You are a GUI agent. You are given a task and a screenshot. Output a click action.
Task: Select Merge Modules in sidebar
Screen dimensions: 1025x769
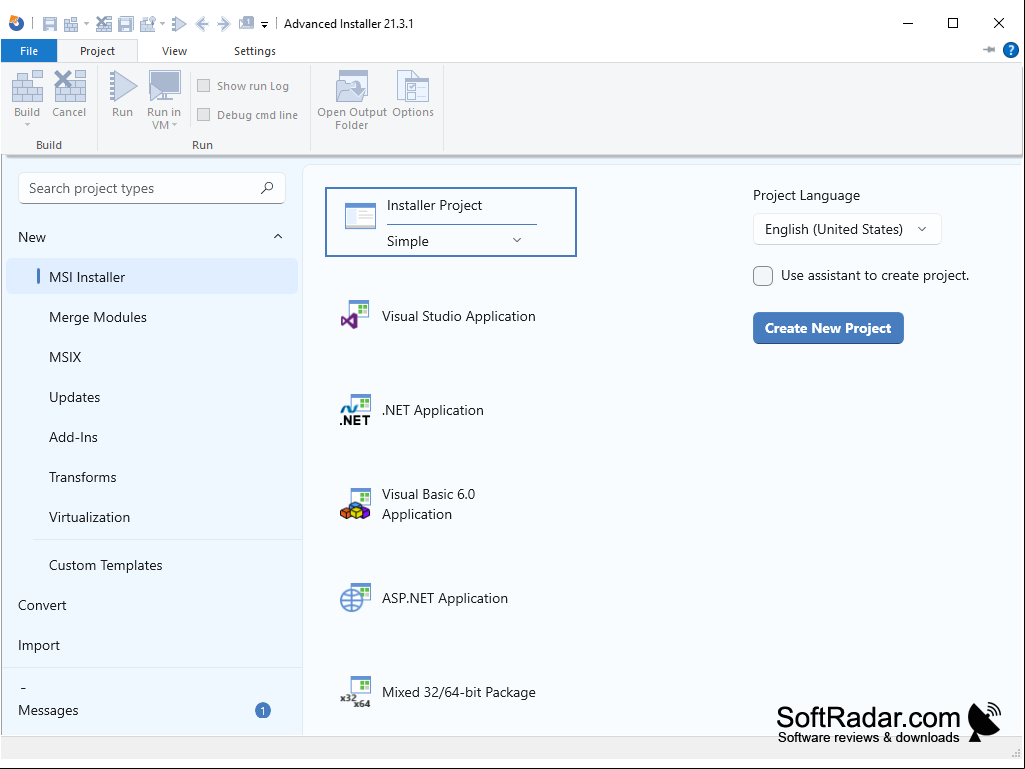pos(98,317)
